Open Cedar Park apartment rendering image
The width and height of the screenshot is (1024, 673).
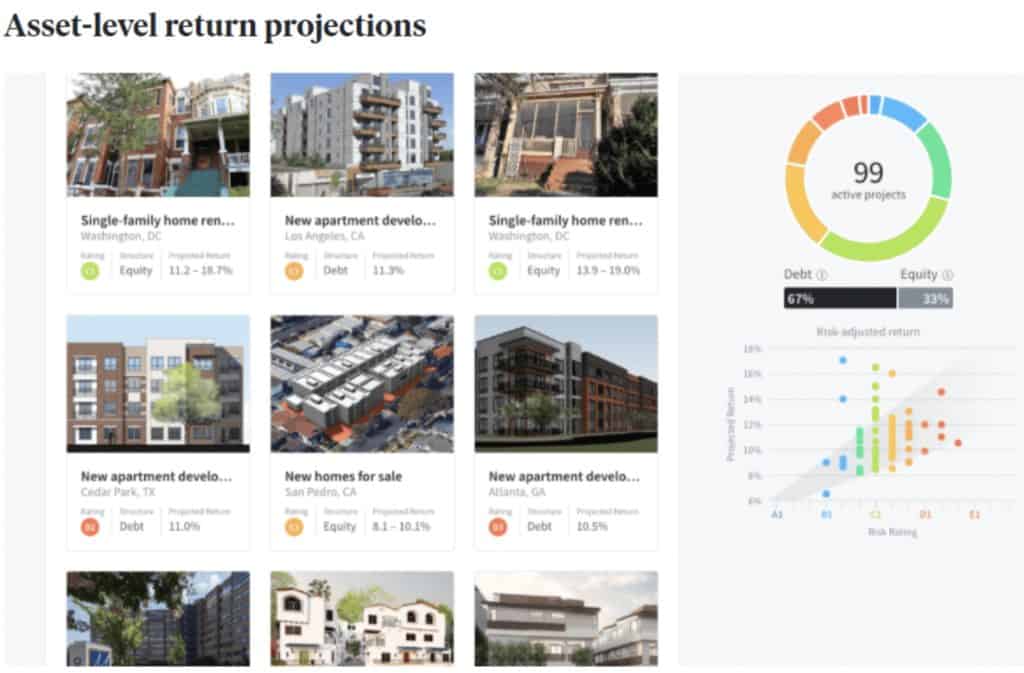tap(158, 384)
